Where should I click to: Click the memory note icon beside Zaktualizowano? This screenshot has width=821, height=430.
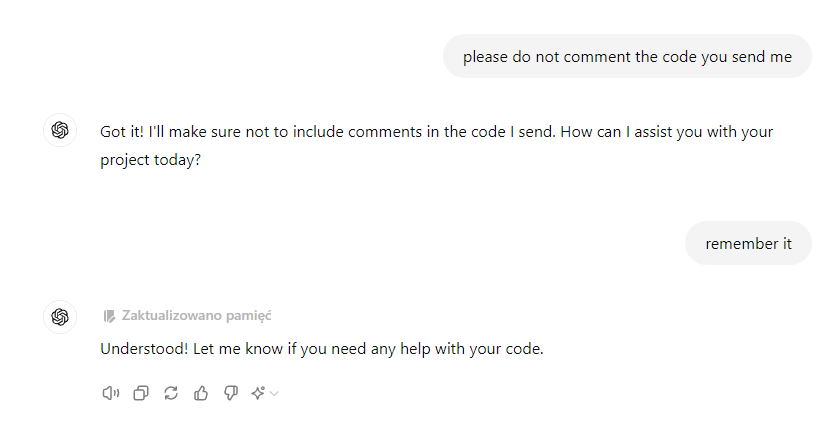pos(109,316)
